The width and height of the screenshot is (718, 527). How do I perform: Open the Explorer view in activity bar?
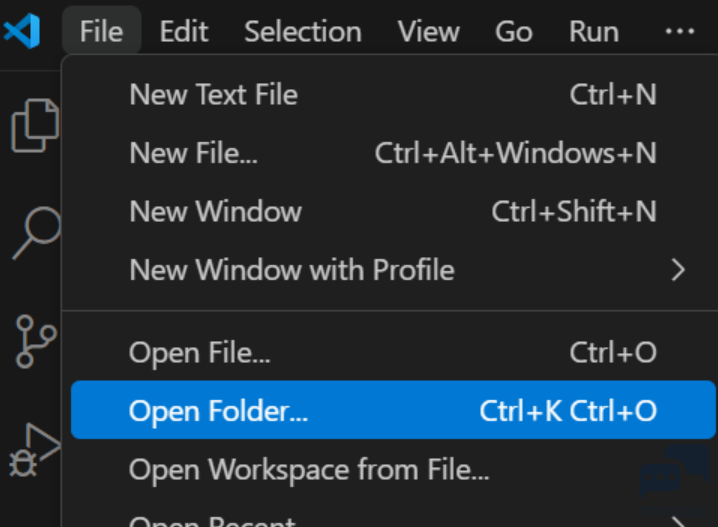tap(35, 125)
